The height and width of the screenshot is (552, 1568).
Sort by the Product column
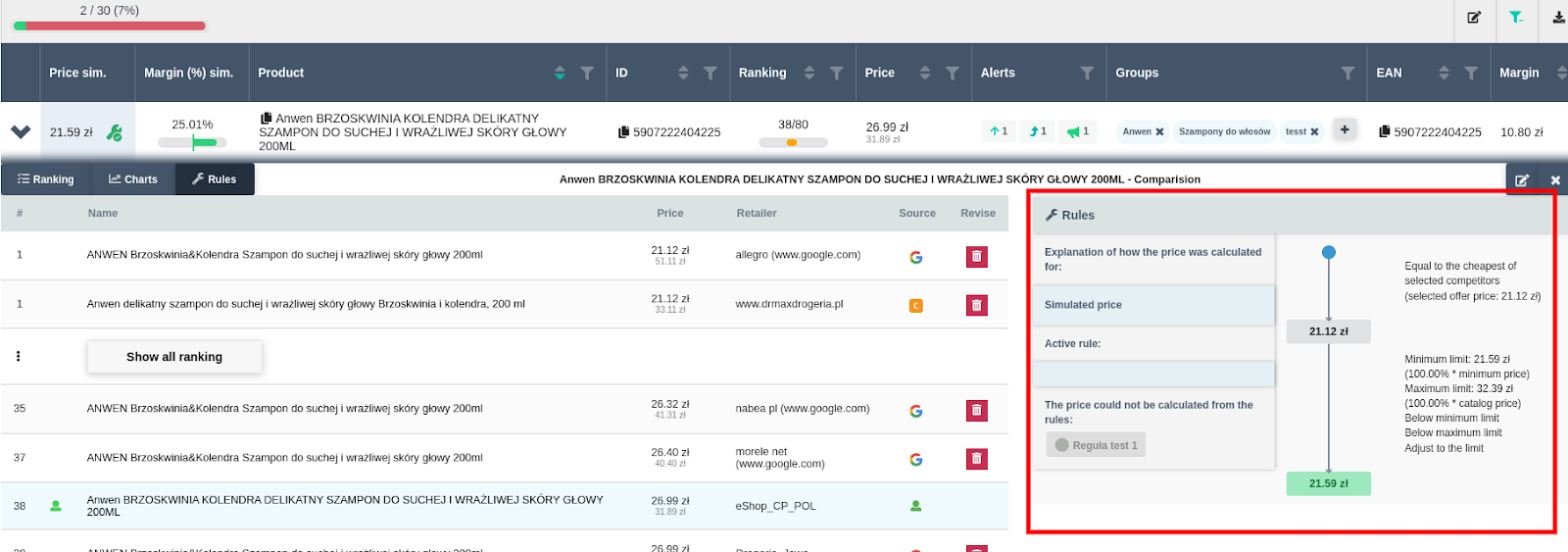point(560,73)
